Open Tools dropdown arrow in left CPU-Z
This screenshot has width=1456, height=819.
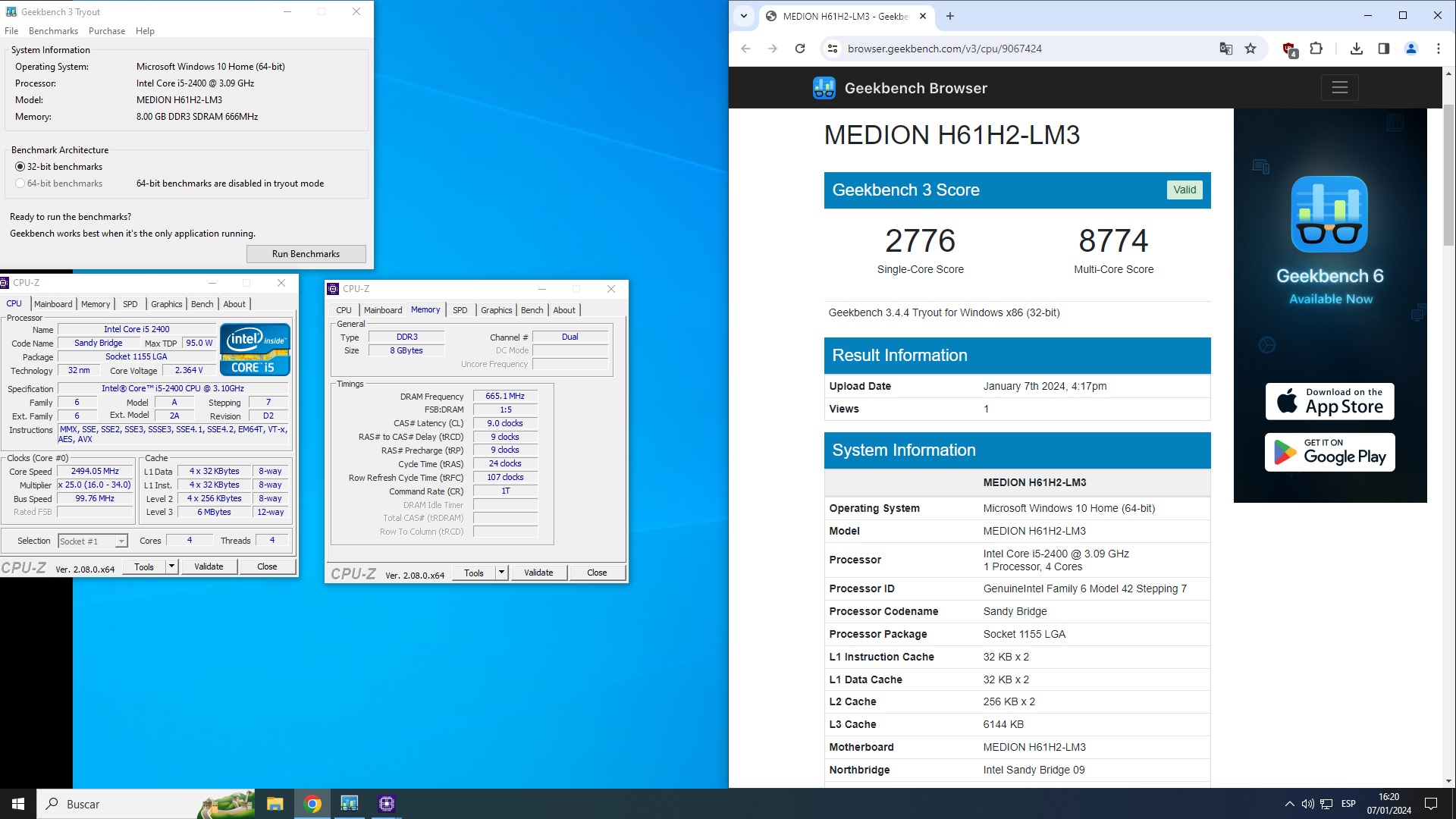pos(171,566)
